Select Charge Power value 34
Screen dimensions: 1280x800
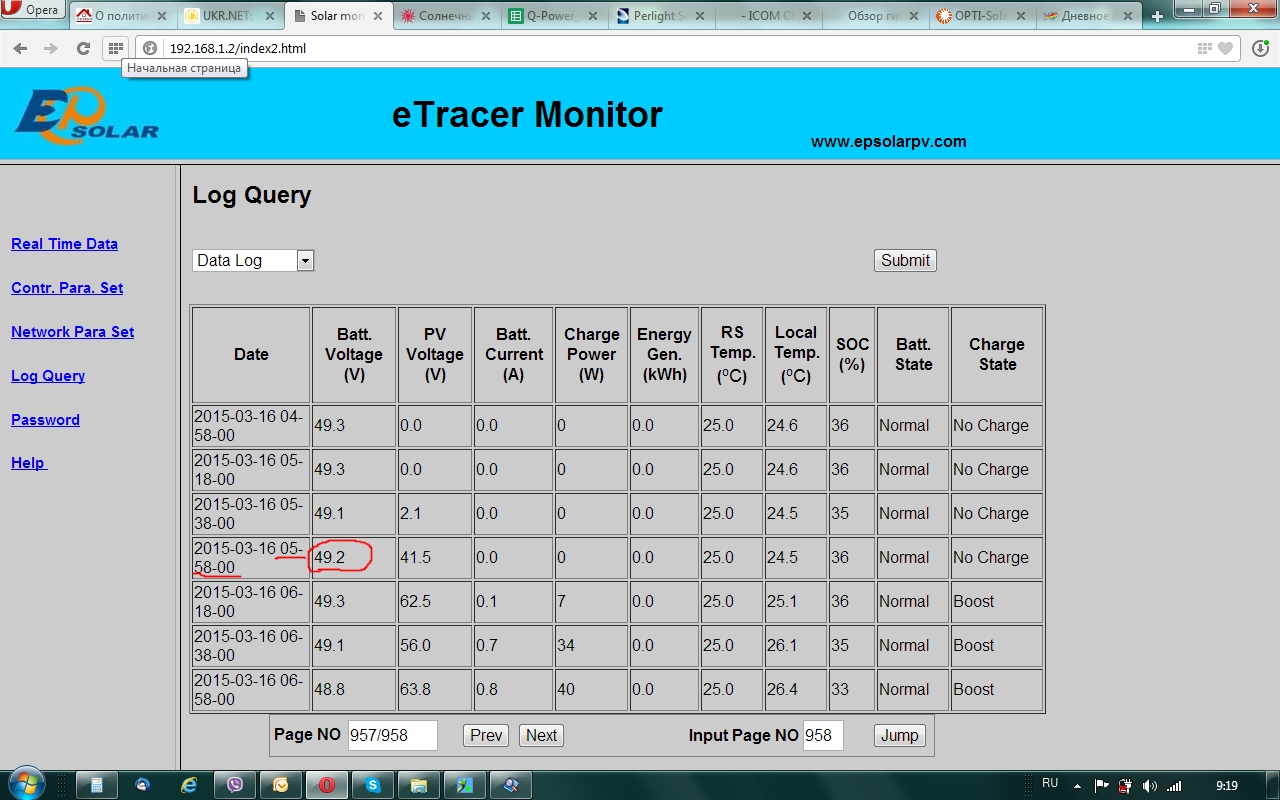(566, 645)
